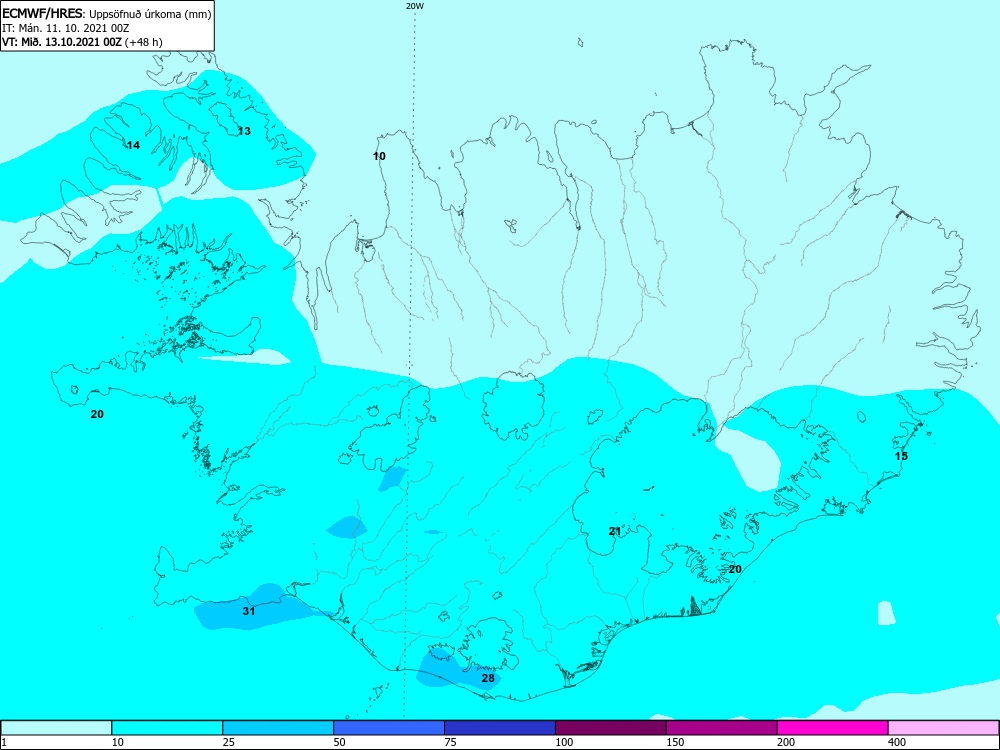Click the precipitation value 10 in the north

(379, 156)
